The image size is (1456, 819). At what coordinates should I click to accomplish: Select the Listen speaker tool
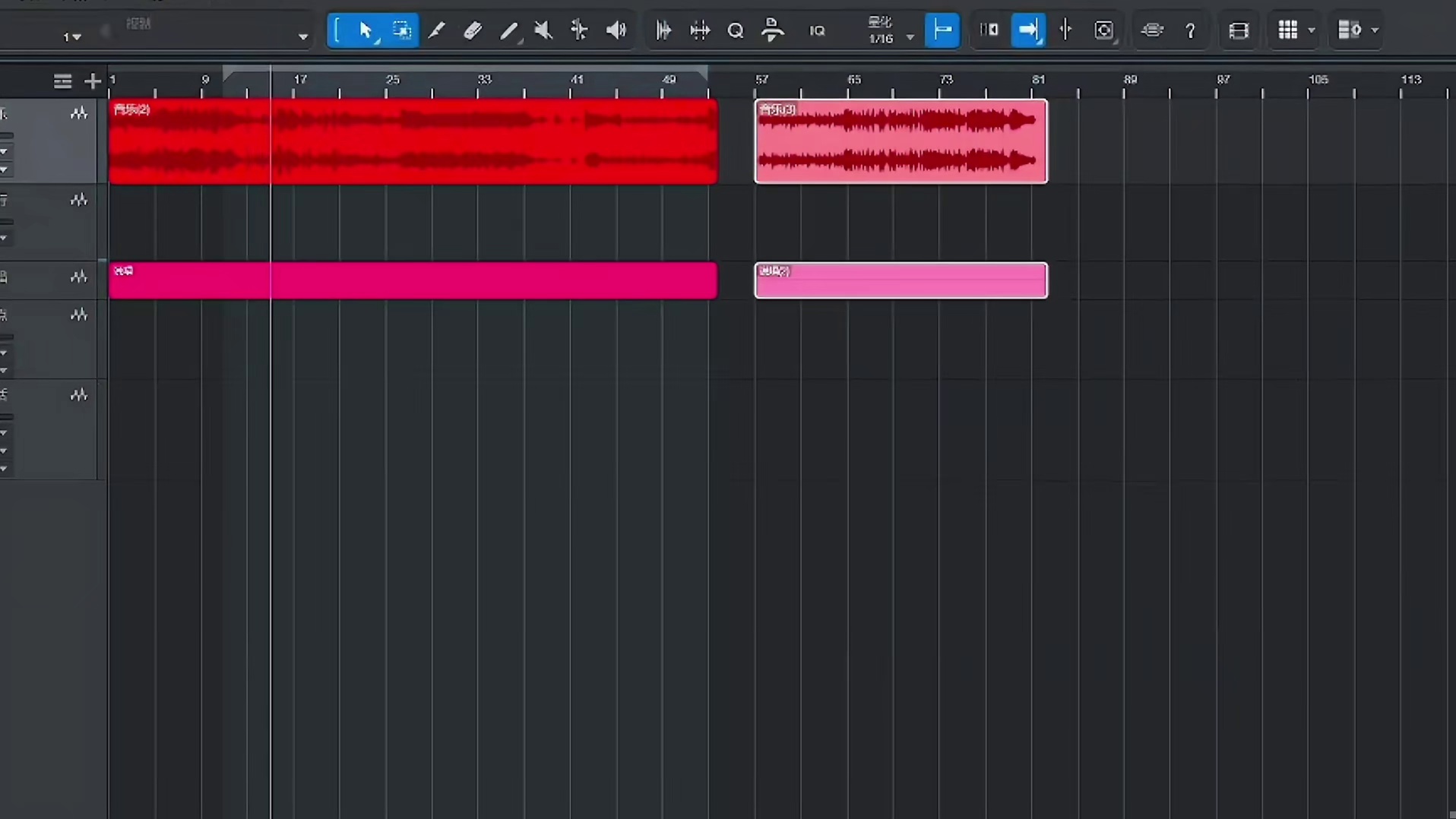pos(616,30)
